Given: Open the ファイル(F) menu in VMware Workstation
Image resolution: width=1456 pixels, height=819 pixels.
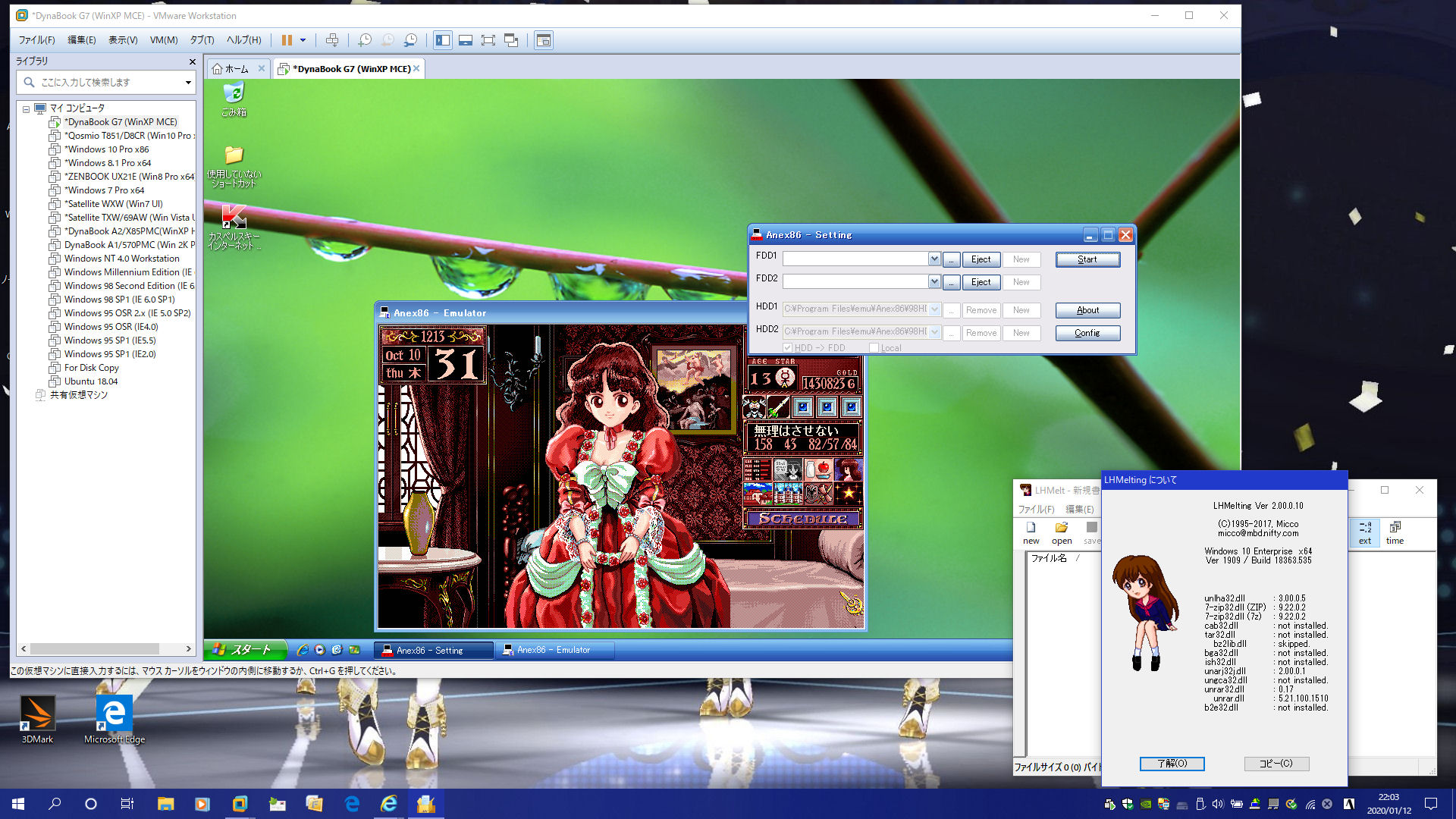Looking at the screenshot, I should click(36, 40).
